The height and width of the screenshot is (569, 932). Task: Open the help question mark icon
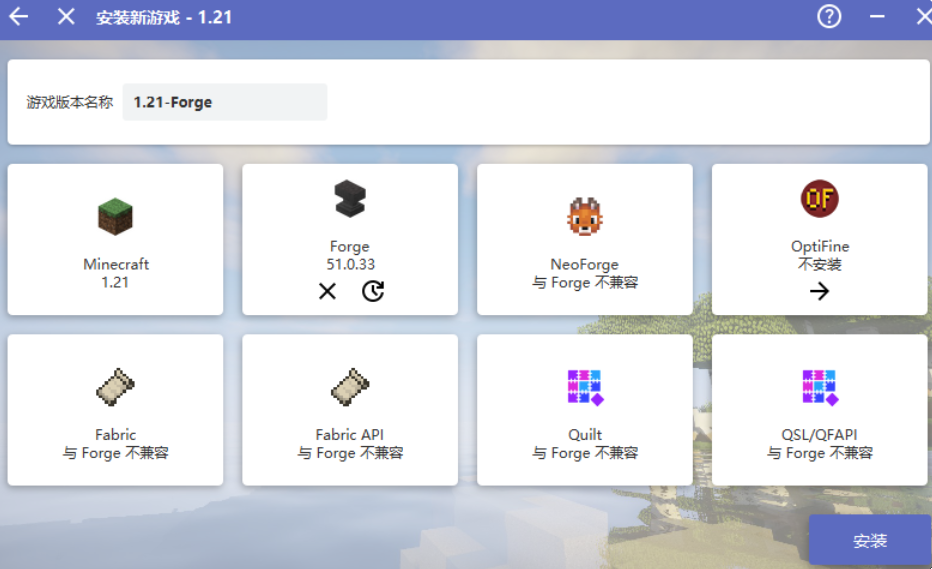829,17
